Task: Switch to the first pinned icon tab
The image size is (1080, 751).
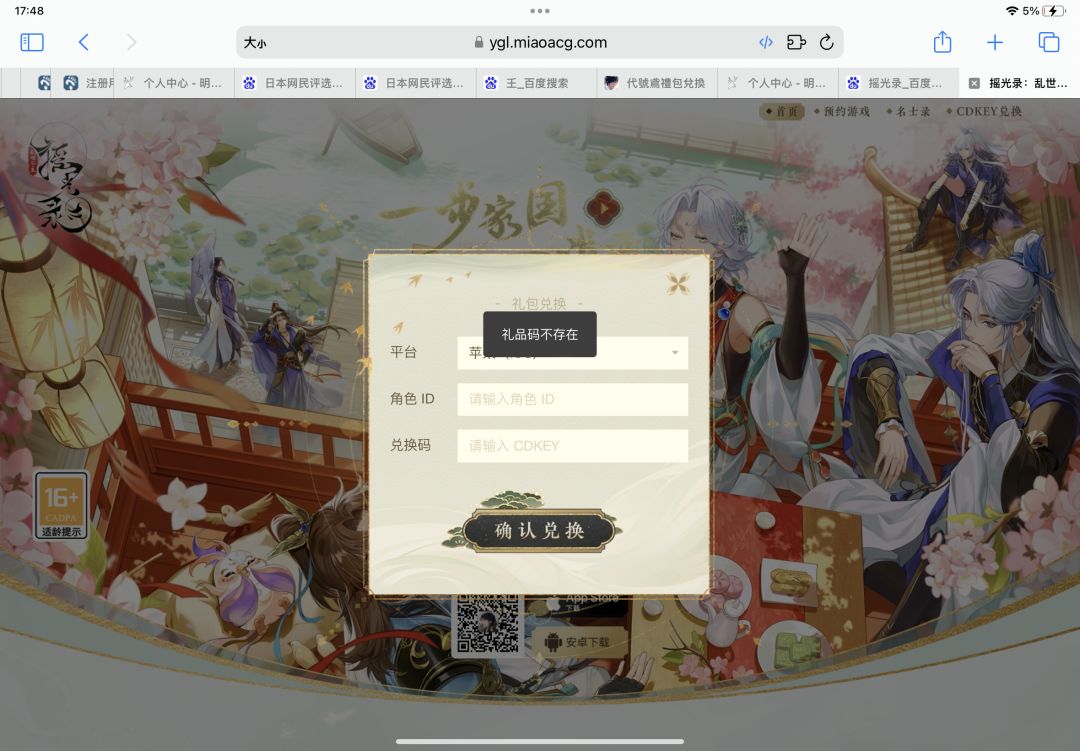Action: 44,83
